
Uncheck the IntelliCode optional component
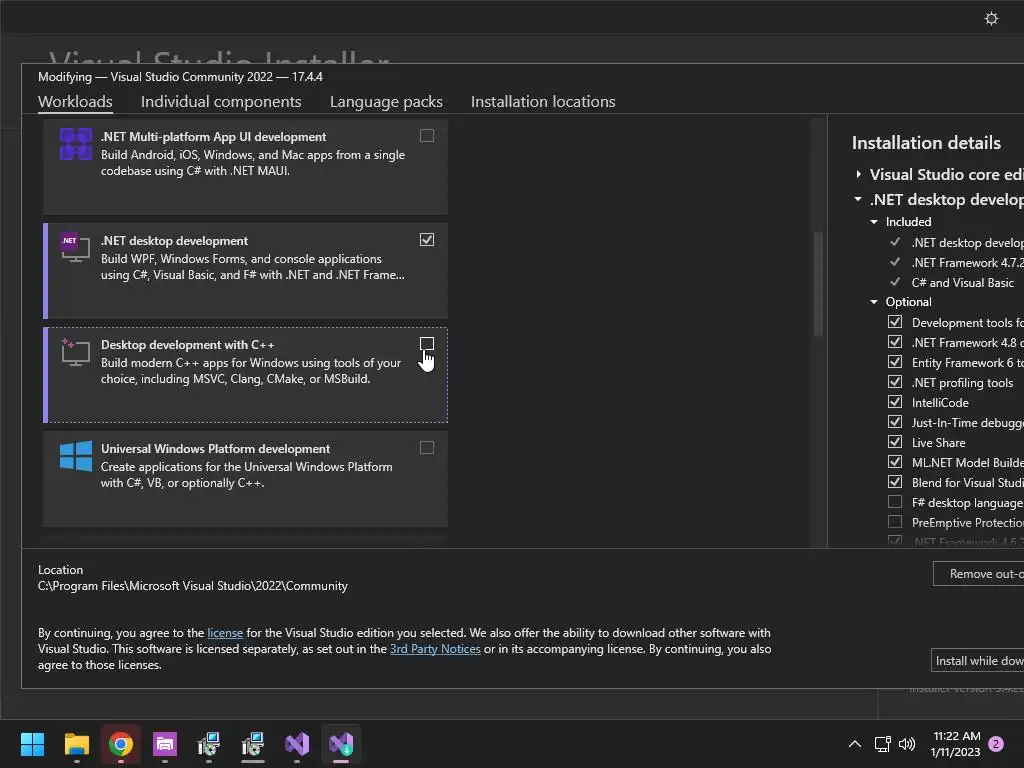pos(895,402)
